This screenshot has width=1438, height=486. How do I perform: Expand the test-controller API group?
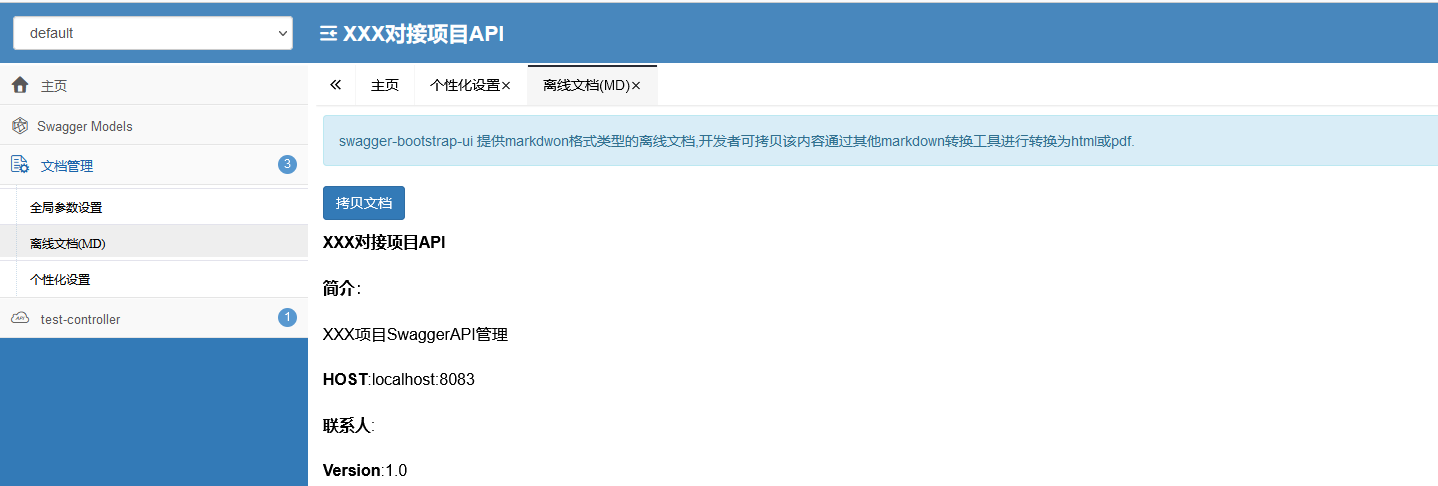(x=80, y=319)
